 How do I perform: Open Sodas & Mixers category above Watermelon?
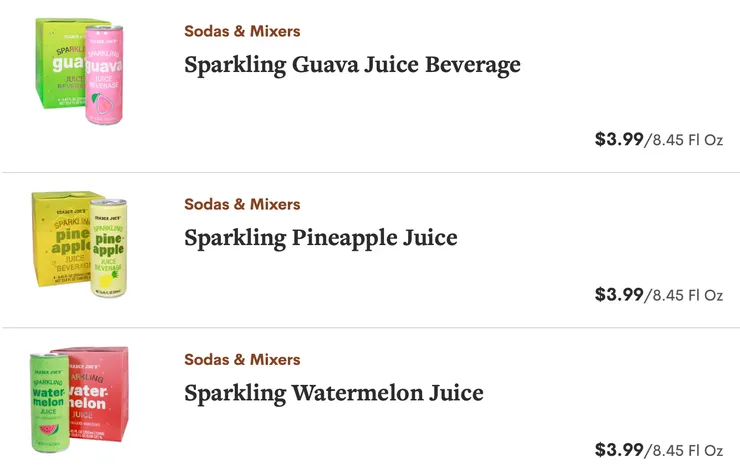242,359
